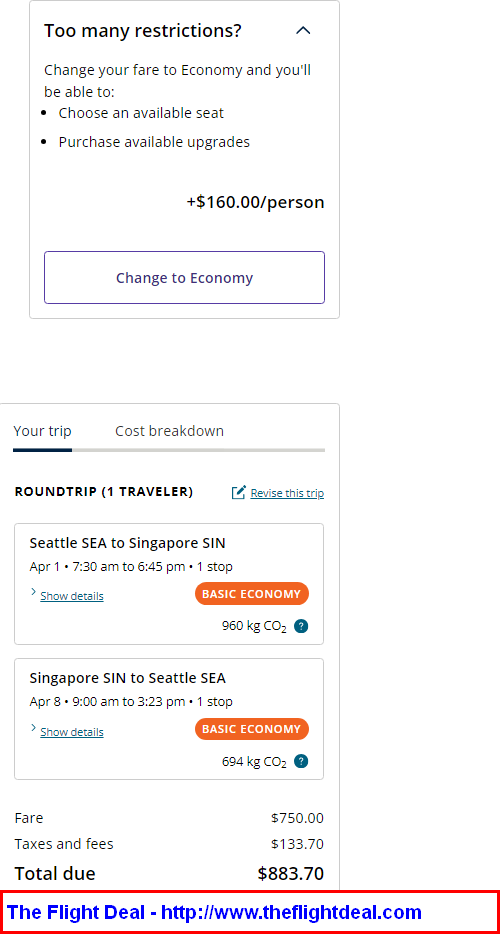Click the Change to Economy button
500x934 pixels.
point(184,278)
